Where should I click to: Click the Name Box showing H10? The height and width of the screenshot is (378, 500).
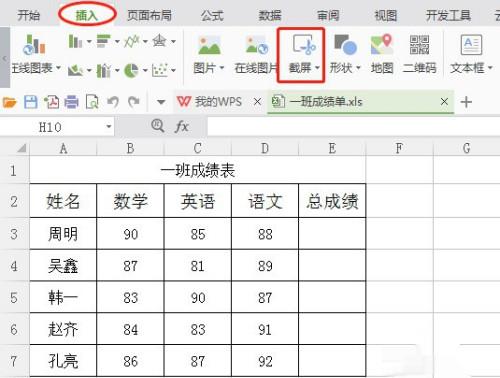(x=50, y=127)
